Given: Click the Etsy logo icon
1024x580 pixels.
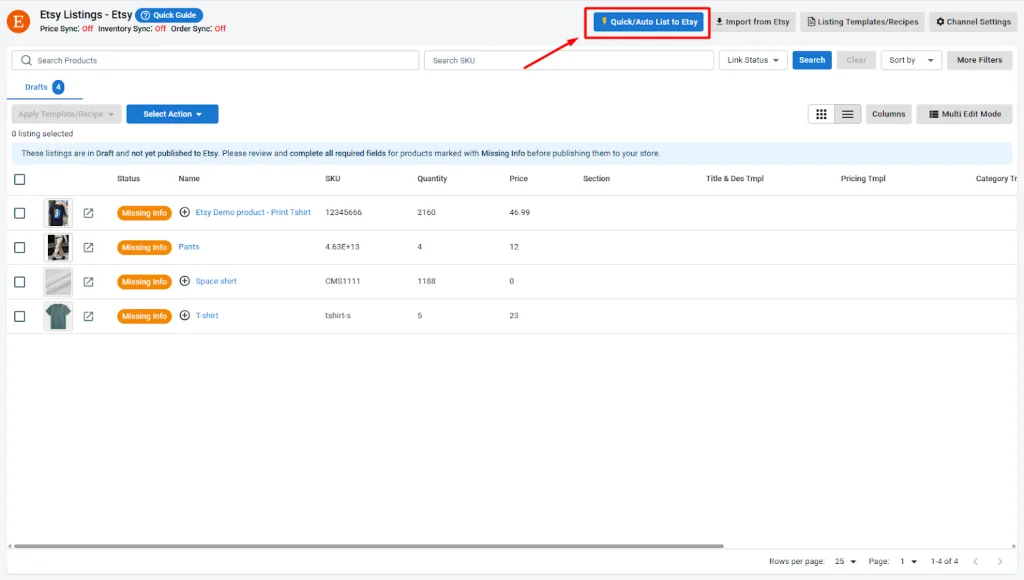Looking at the screenshot, I should point(18,21).
